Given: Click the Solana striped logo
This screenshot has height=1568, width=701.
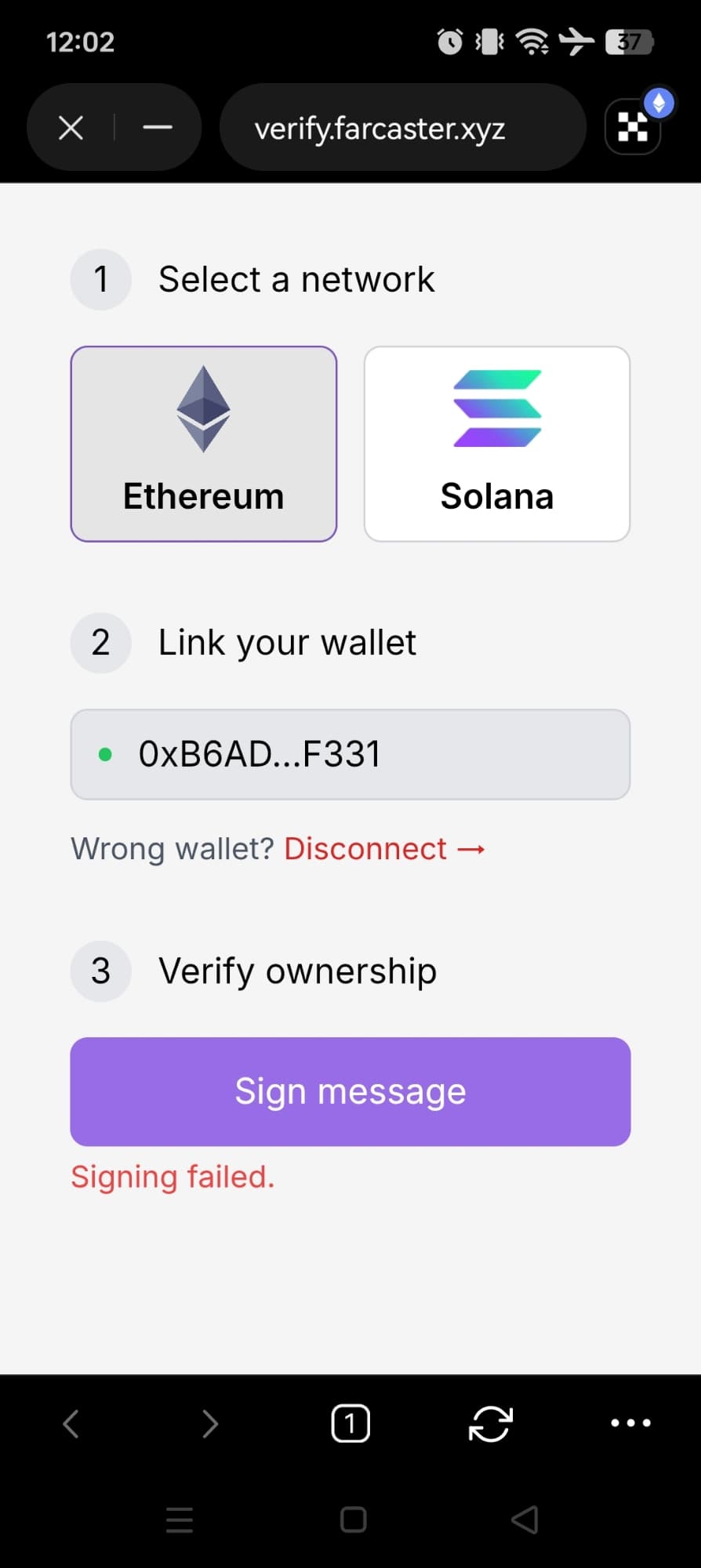Looking at the screenshot, I should pos(497,408).
